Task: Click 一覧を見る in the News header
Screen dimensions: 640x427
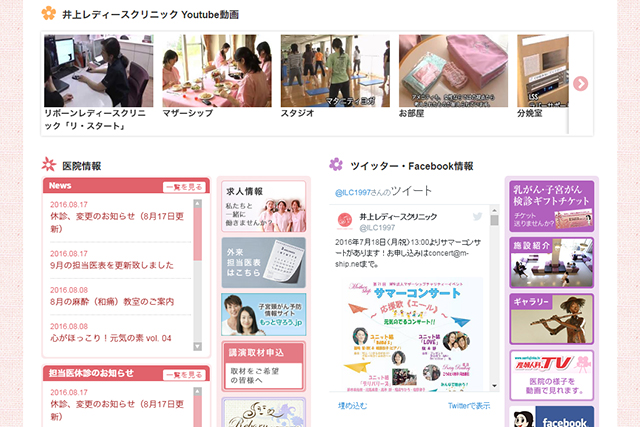Action: [184, 187]
